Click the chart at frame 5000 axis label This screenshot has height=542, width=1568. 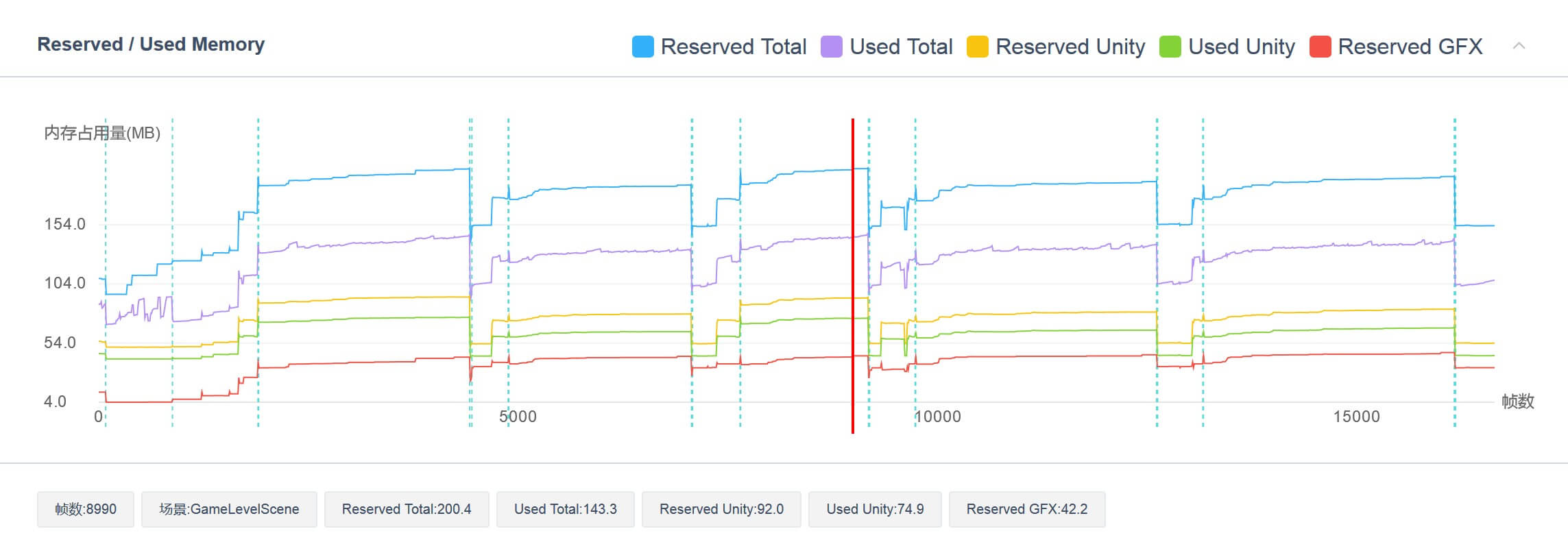(x=518, y=417)
